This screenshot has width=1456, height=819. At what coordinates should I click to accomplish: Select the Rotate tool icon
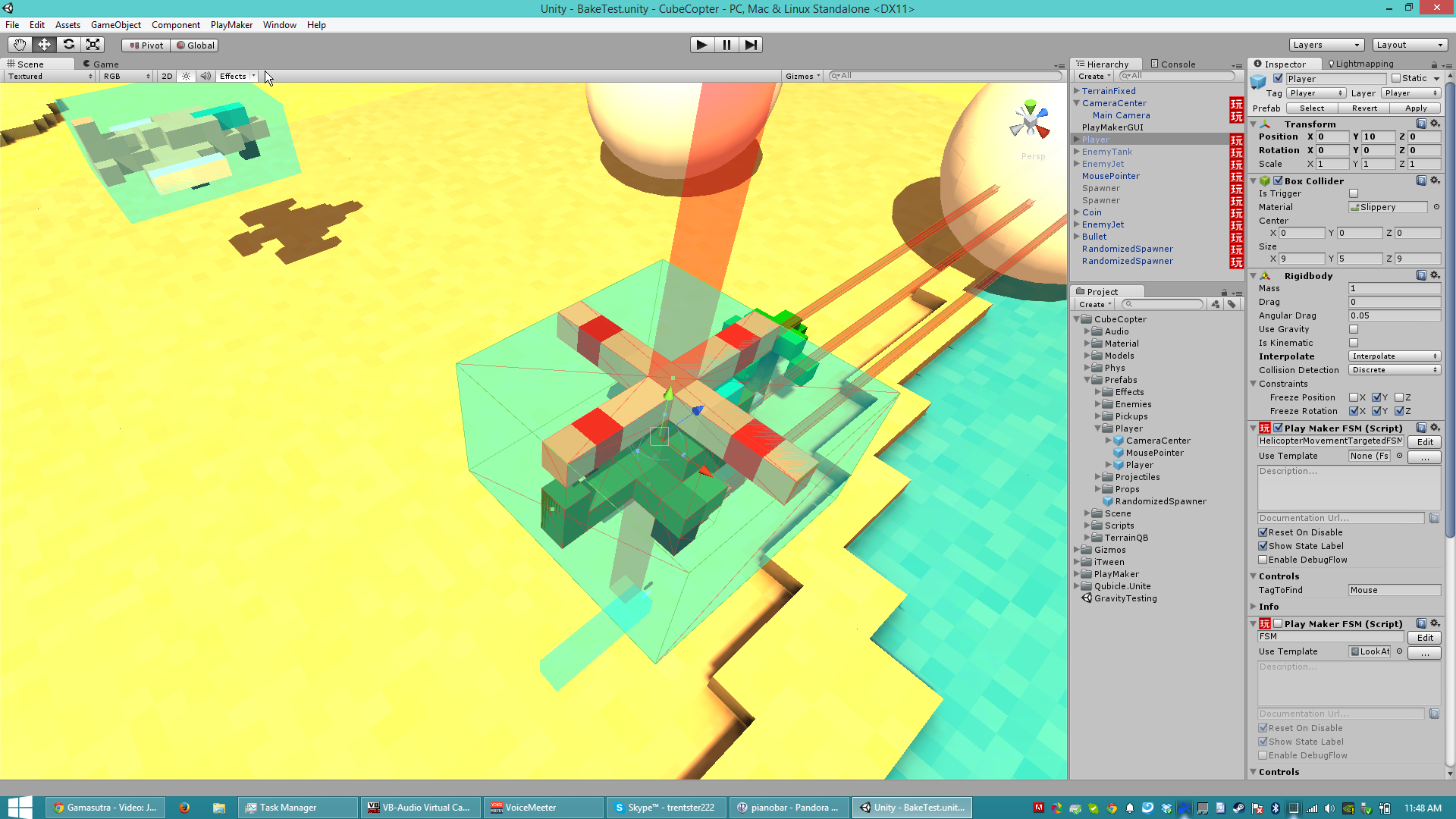point(69,45)
